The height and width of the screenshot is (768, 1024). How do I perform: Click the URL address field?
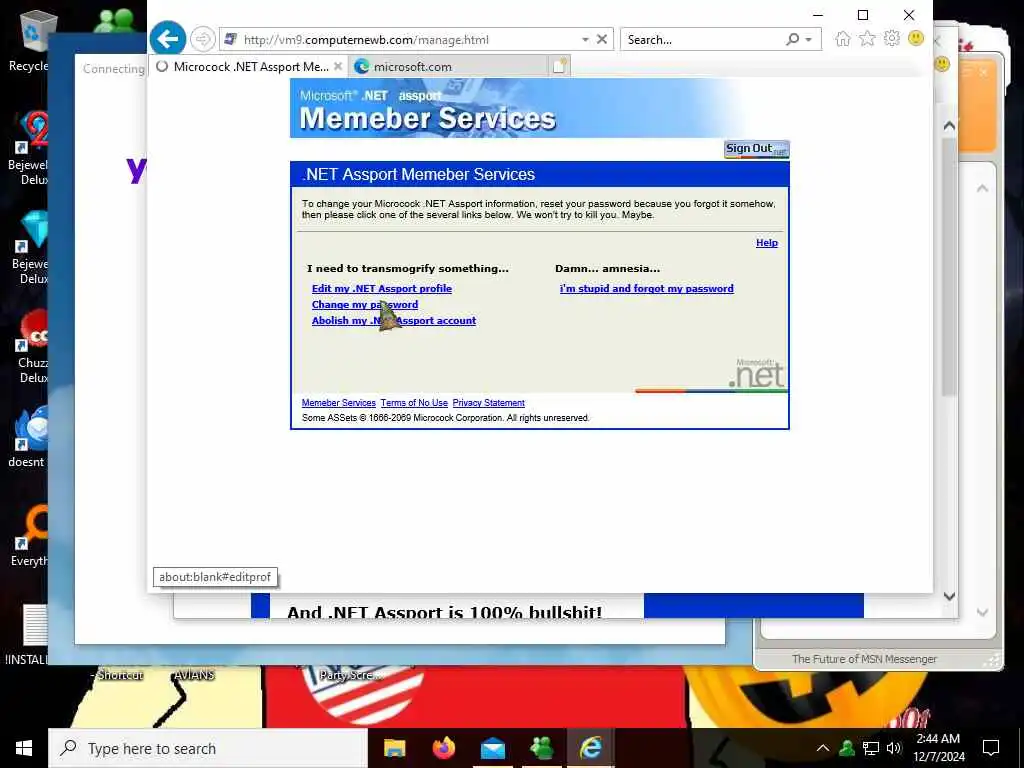tap(405, 40)
